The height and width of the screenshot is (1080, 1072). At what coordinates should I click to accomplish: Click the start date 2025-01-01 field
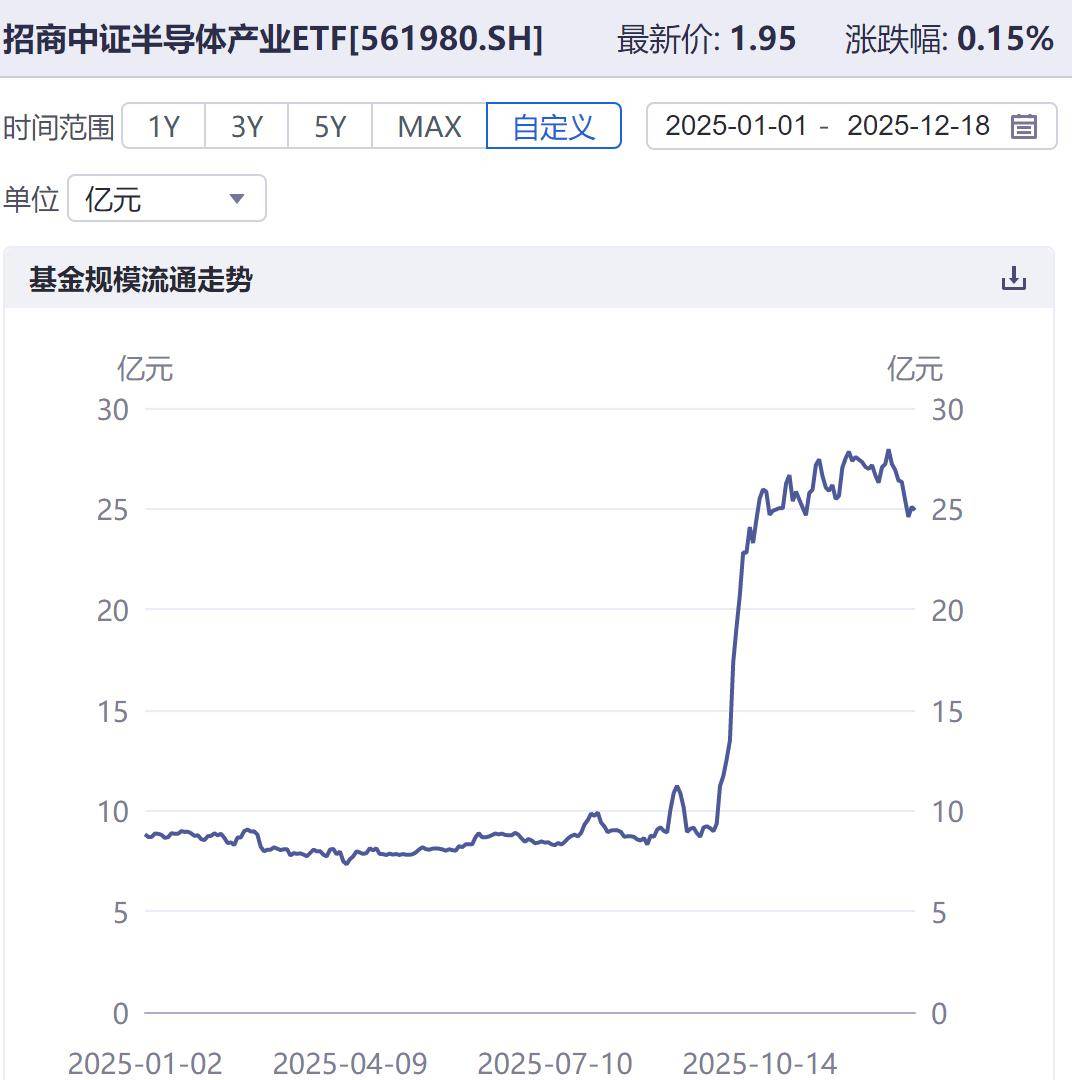point(735,126)
